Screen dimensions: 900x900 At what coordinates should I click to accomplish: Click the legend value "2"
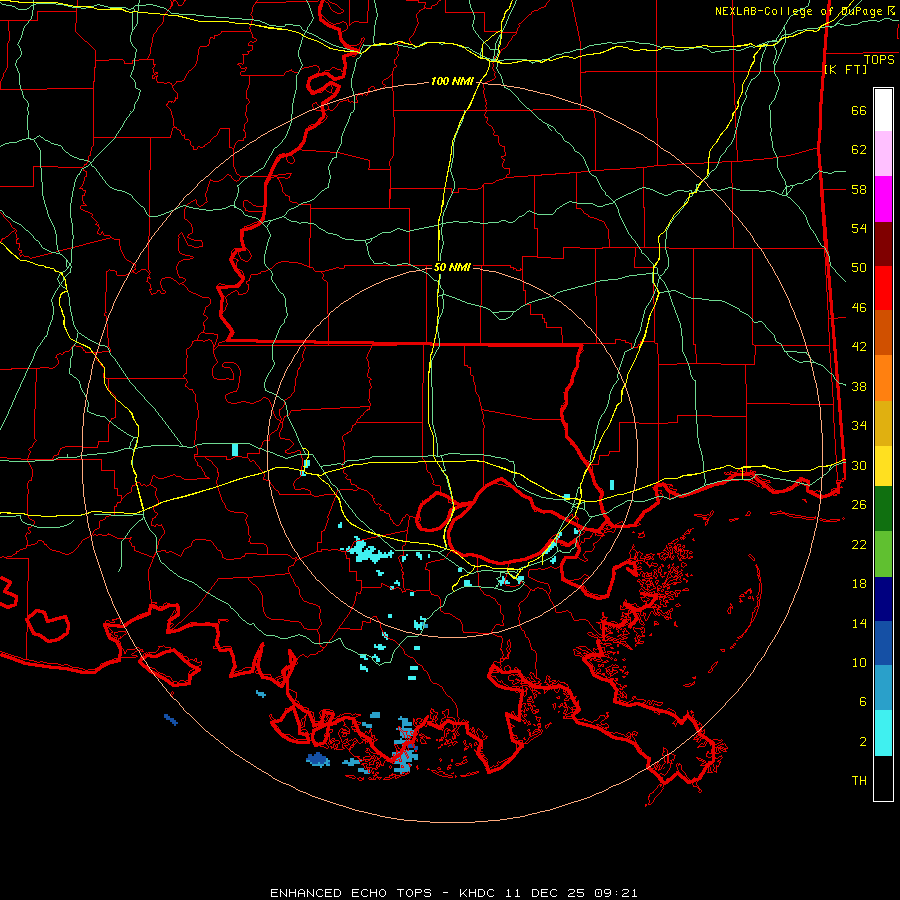(863, 741)
